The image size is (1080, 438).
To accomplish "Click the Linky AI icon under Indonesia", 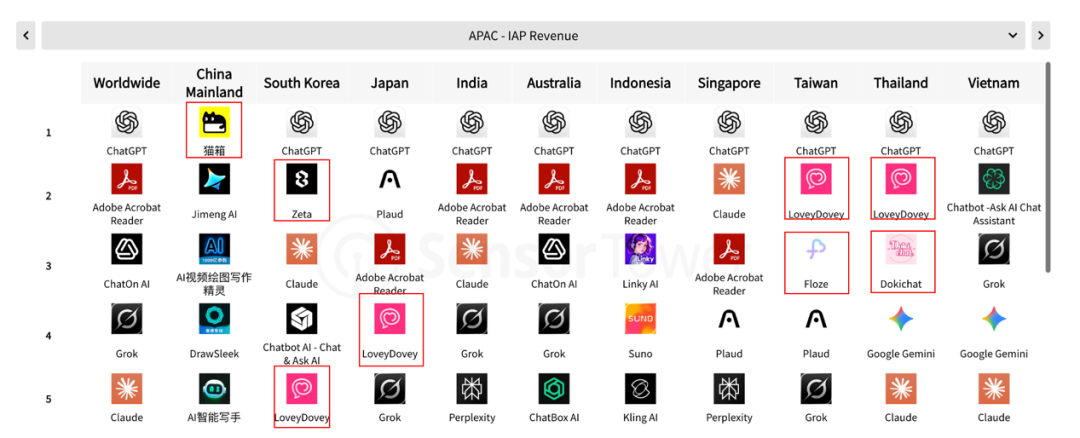I will pyautogui.click(x=640, y=249).
